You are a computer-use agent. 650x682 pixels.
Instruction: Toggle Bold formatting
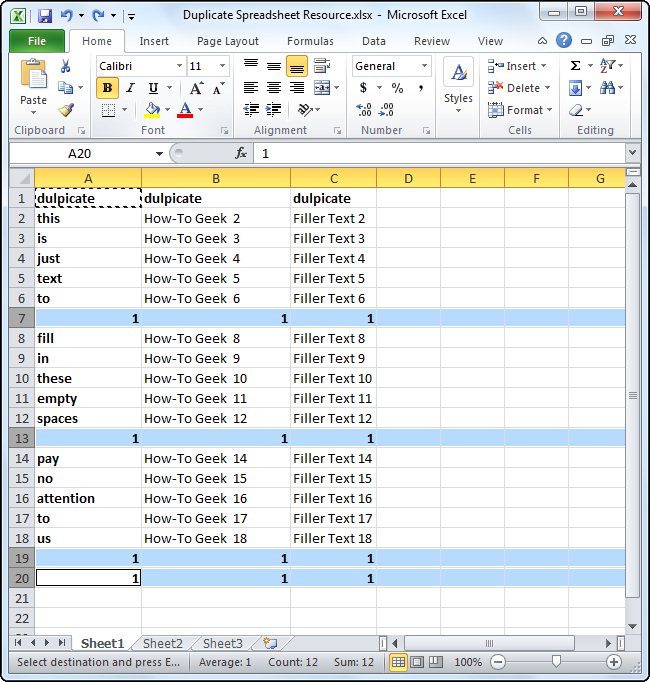tap(107, 88)
